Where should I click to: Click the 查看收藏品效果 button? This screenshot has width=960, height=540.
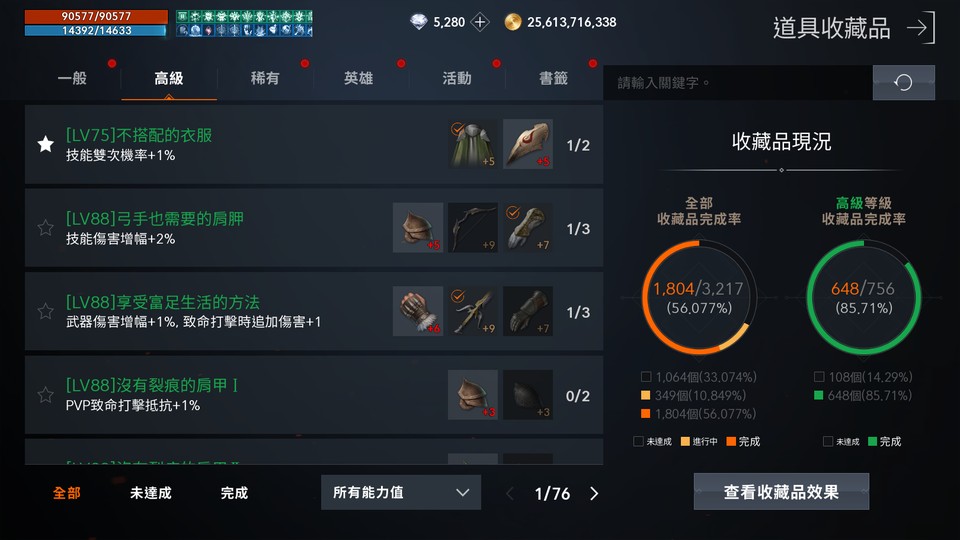coord(781,492)
